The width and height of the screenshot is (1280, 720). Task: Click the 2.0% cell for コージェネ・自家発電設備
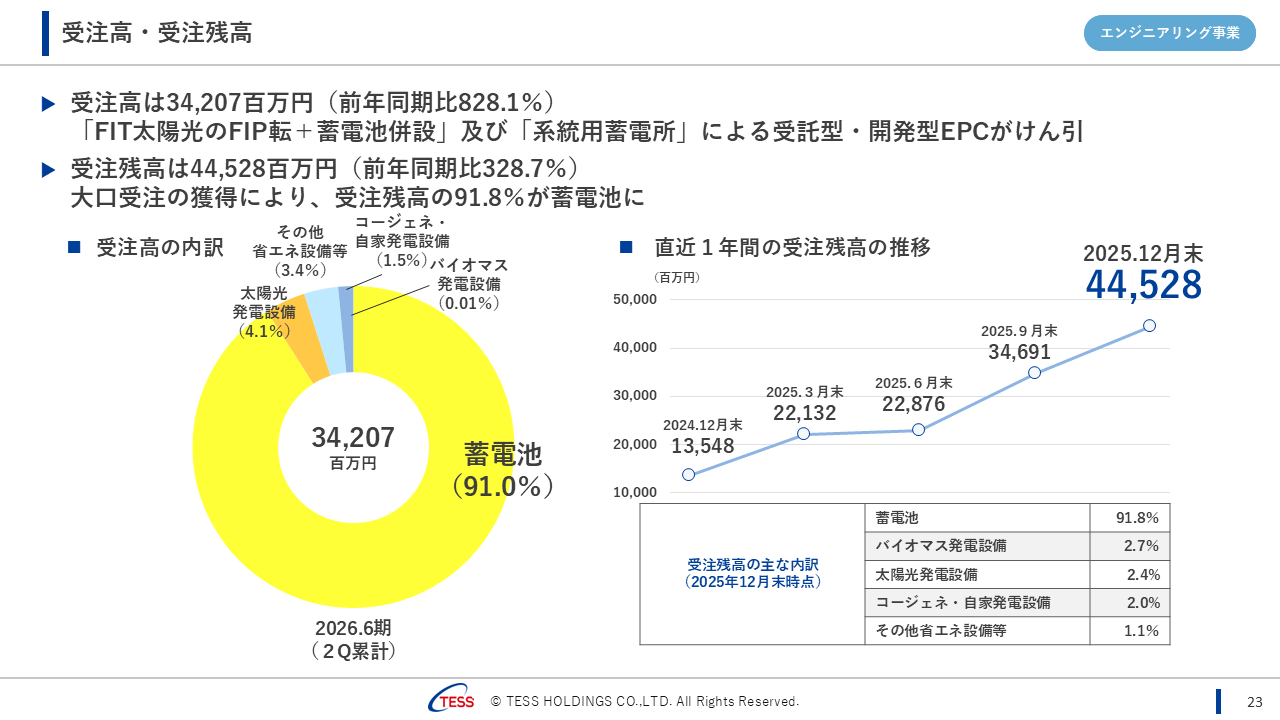[x=1129, y=603]
